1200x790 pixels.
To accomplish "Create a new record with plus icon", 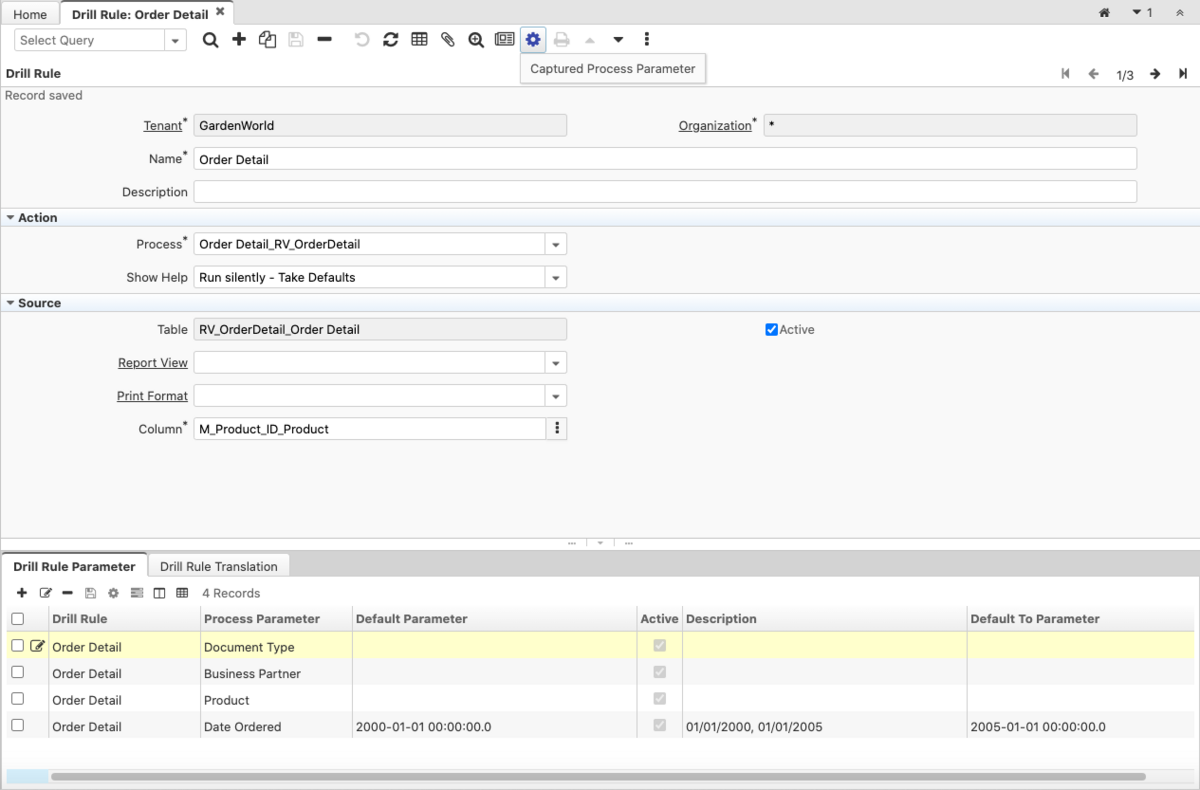I will click(239, 40).
